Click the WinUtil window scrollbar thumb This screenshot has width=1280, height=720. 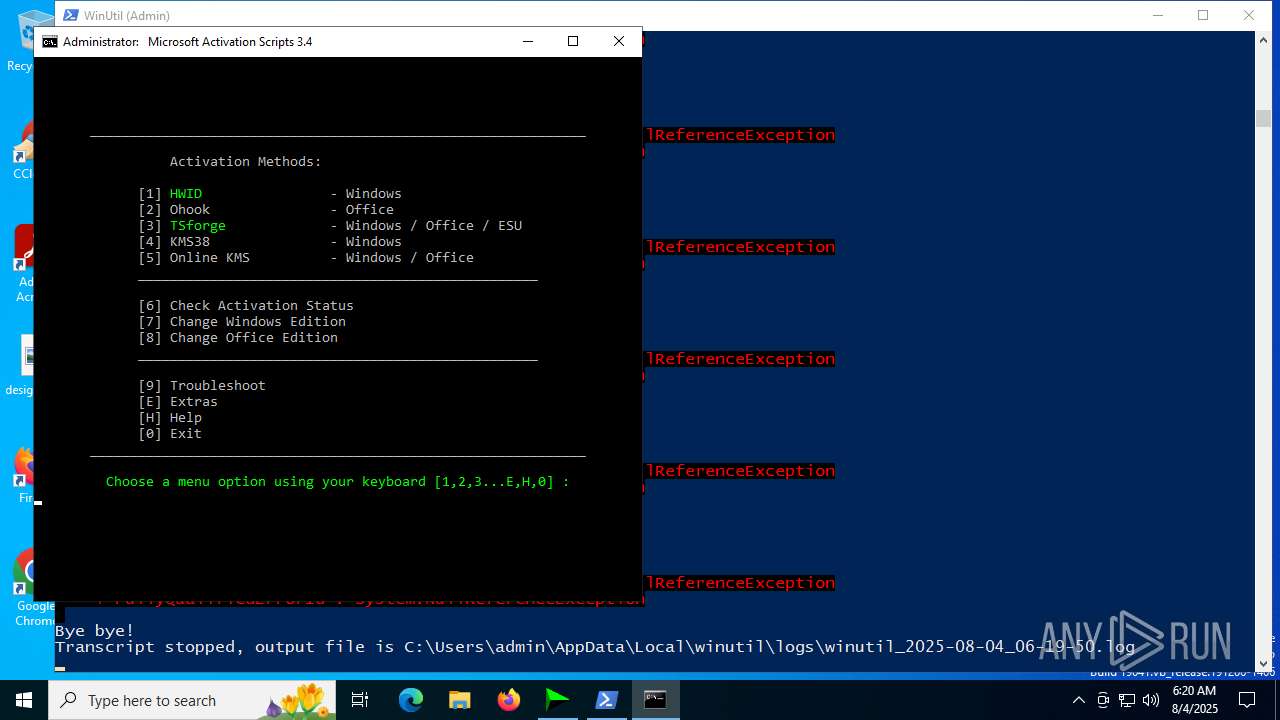click(1263, 118)
